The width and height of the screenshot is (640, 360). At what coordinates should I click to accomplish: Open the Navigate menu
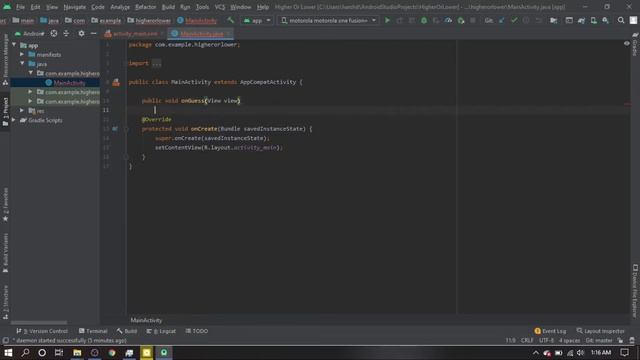[x=74, y=7]
